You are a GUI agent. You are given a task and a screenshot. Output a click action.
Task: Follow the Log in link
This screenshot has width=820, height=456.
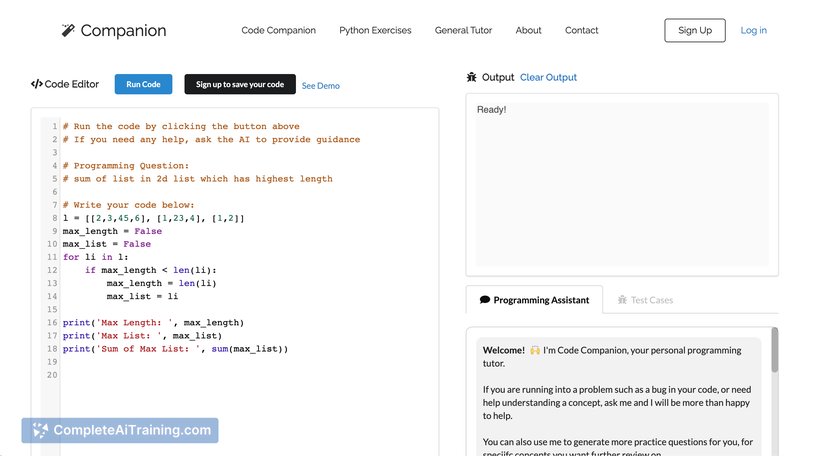tap(754, 30)
